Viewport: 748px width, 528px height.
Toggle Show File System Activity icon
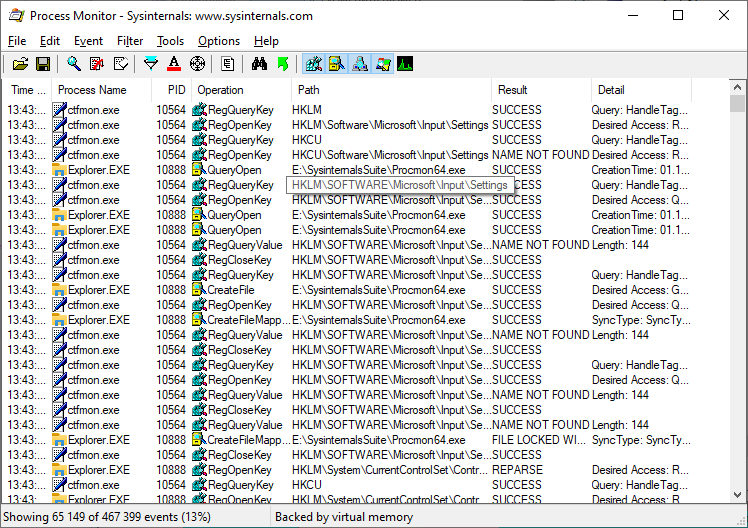[x=337, y=64]
